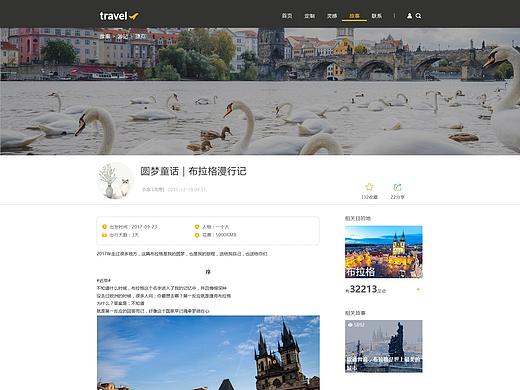Click the intro line starting with 2017年
Viewport: 520px width, 390px height.
pyautogui.click(x=182, y=254)
